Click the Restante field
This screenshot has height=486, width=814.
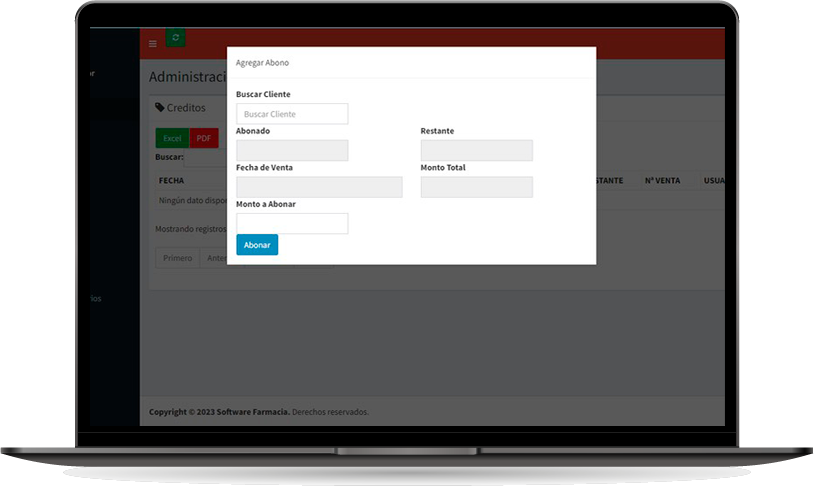click(477, 150)
